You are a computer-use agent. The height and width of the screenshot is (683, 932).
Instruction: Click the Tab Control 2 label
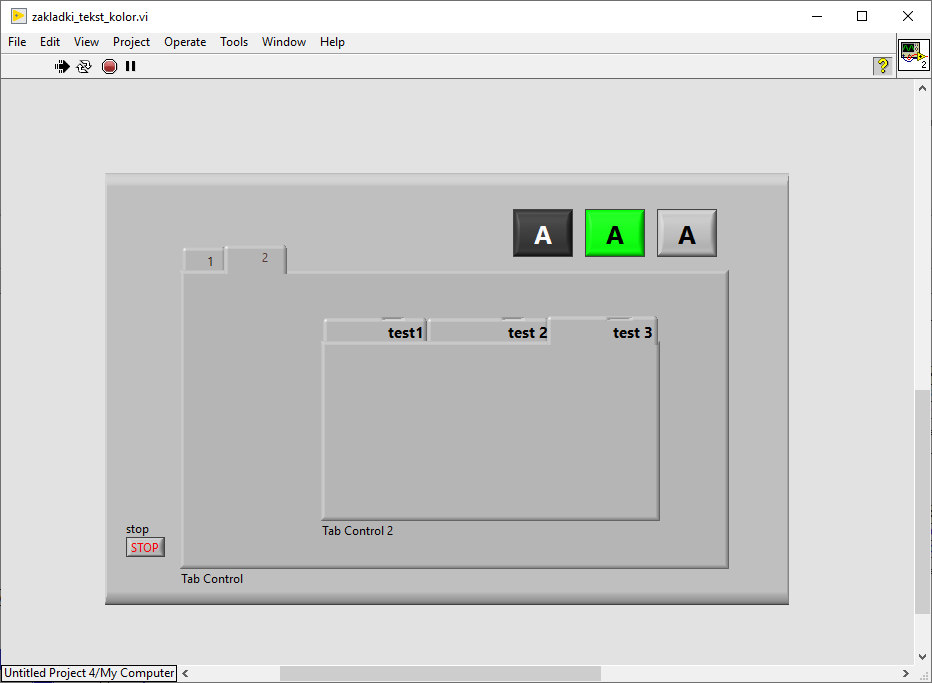tap(357, 531)
